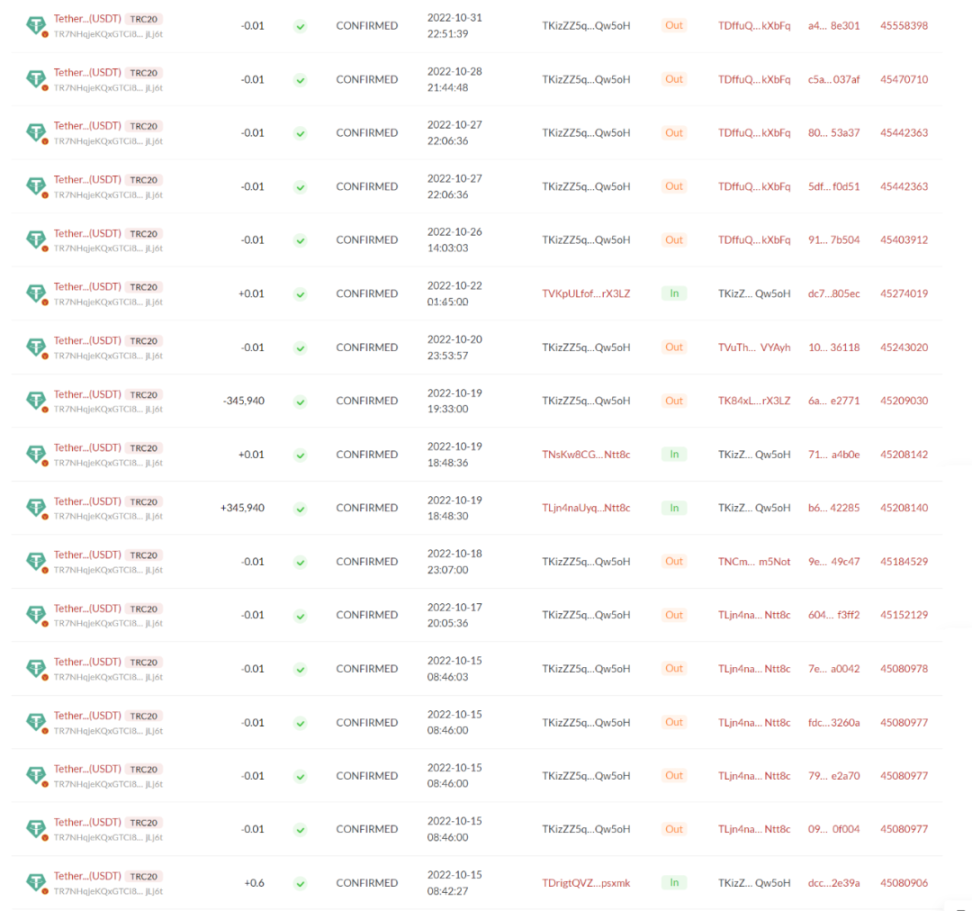Click green checkmark in the 2022-10-31 row
Image resolution: width=972 pixels, height=911 pixels.
[300, 26]
